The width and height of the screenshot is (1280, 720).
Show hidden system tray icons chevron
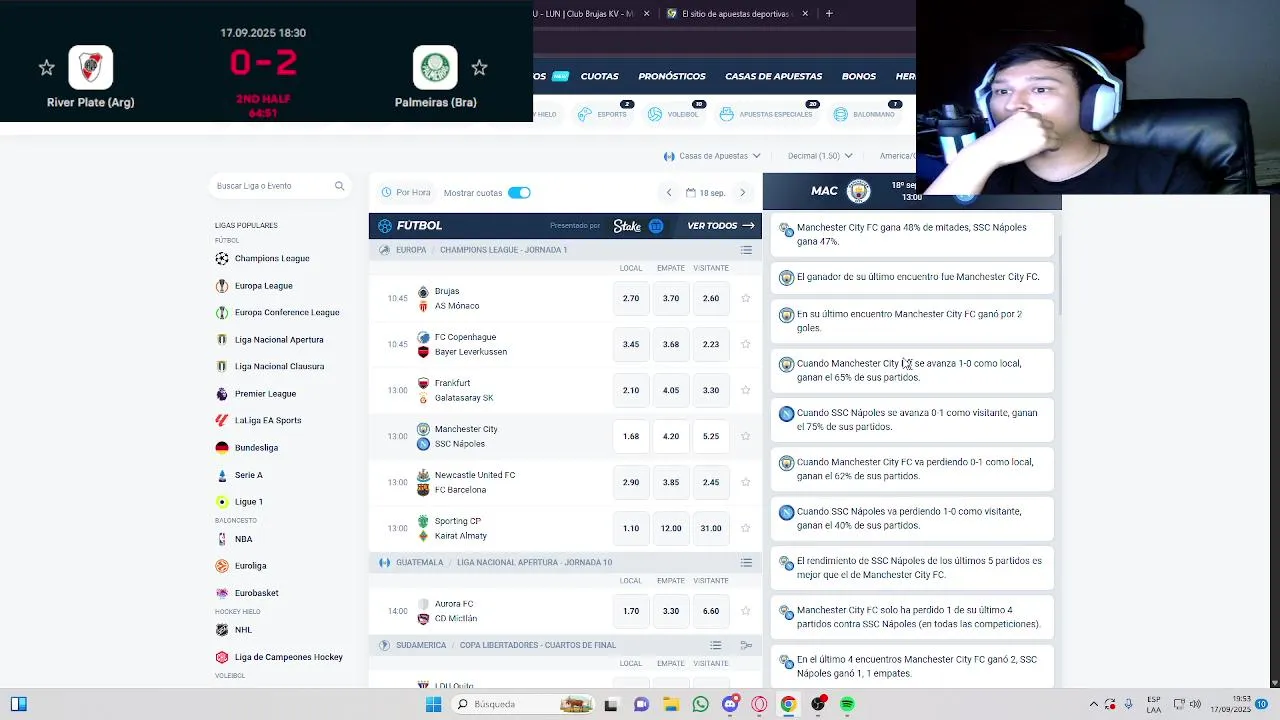point(1094,704)
